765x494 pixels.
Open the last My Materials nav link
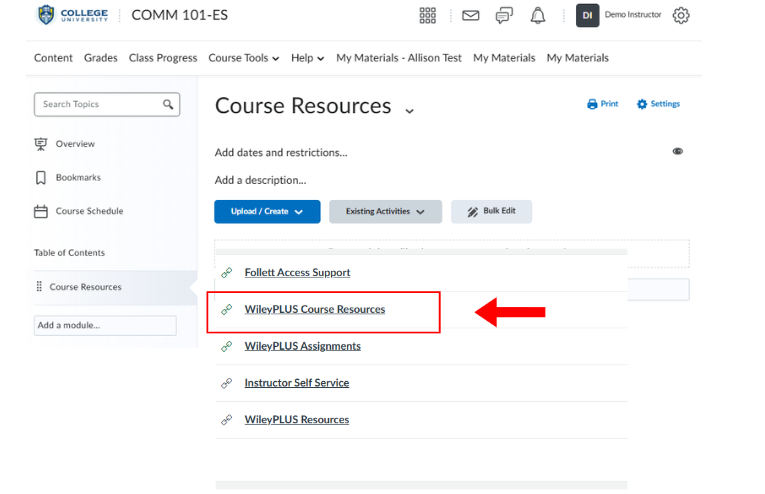pyautogui.click(x=578, y=58)
